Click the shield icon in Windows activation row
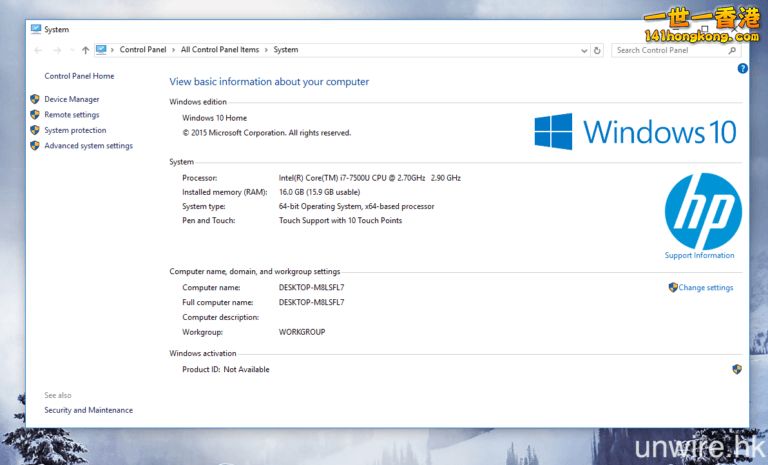This screenshot has height=465, width=768. pos(737,369)
